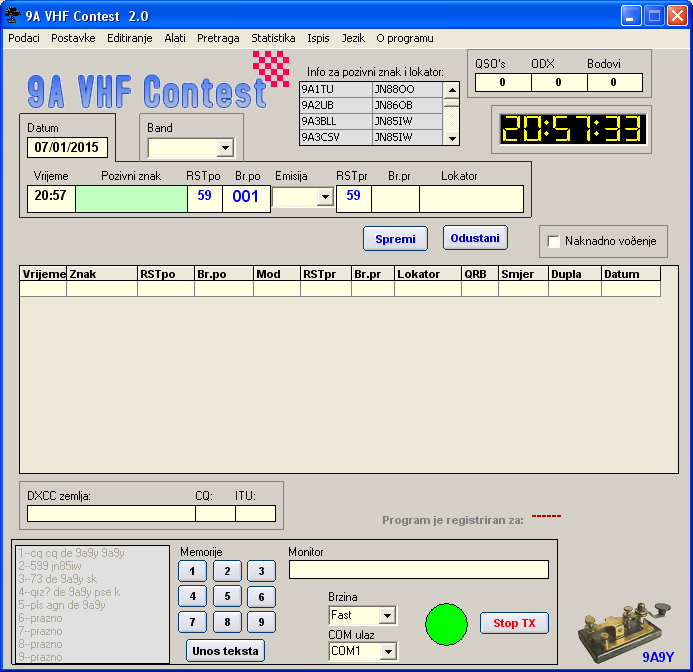
Task: Click the QSO's counter value
Action: coord(503,83)
